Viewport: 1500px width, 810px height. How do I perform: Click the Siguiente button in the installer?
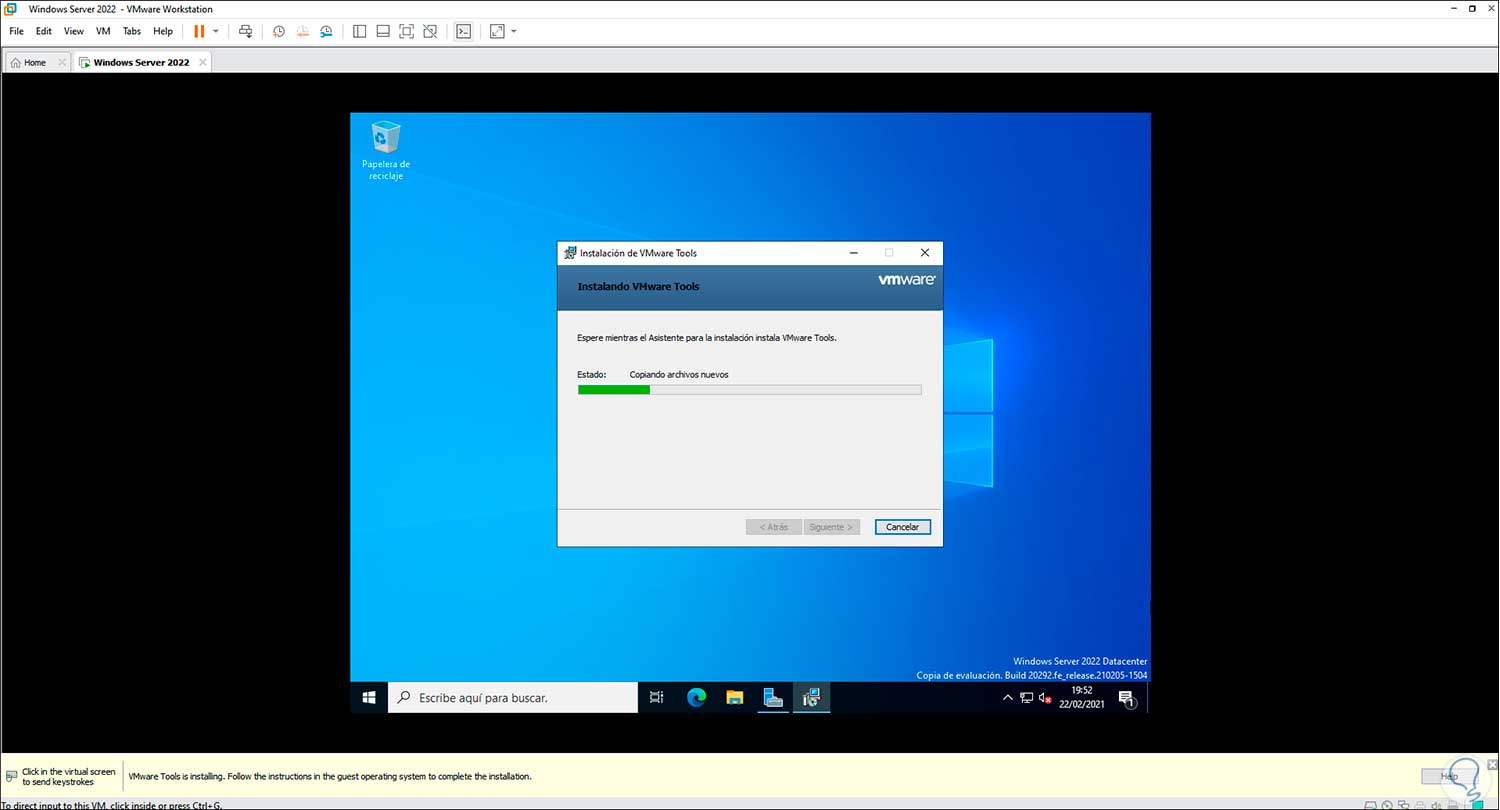coord(832,527)
